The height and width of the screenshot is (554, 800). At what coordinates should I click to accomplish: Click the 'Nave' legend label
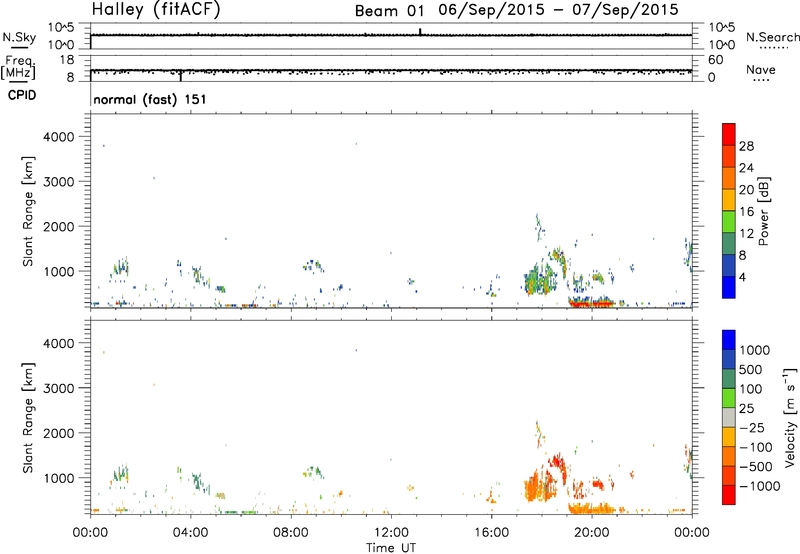pos(761,69)
